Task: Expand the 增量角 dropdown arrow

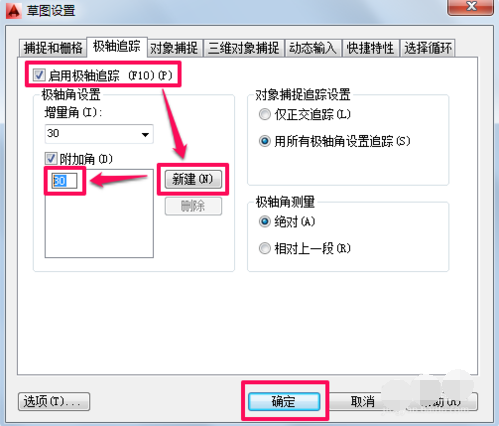Action: (x=145, y=134)
